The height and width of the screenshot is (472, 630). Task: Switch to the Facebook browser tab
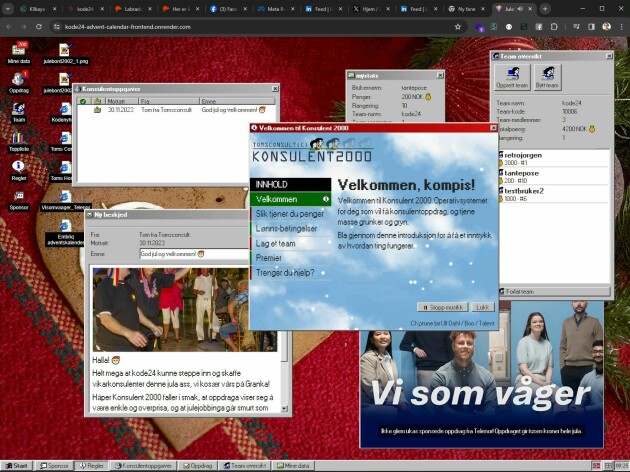(228, 8)
